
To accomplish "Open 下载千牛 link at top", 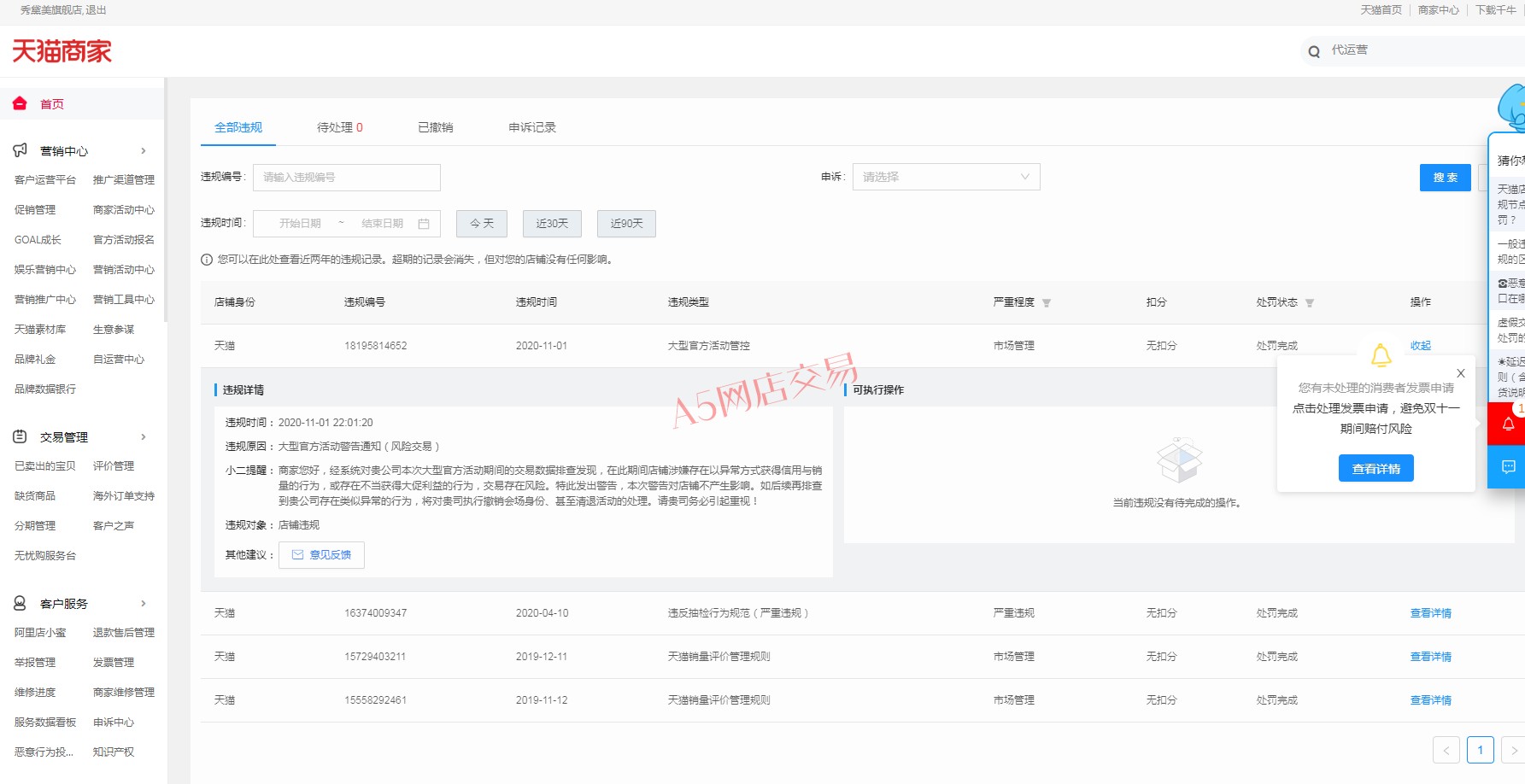I will (x=1496, y=10).
